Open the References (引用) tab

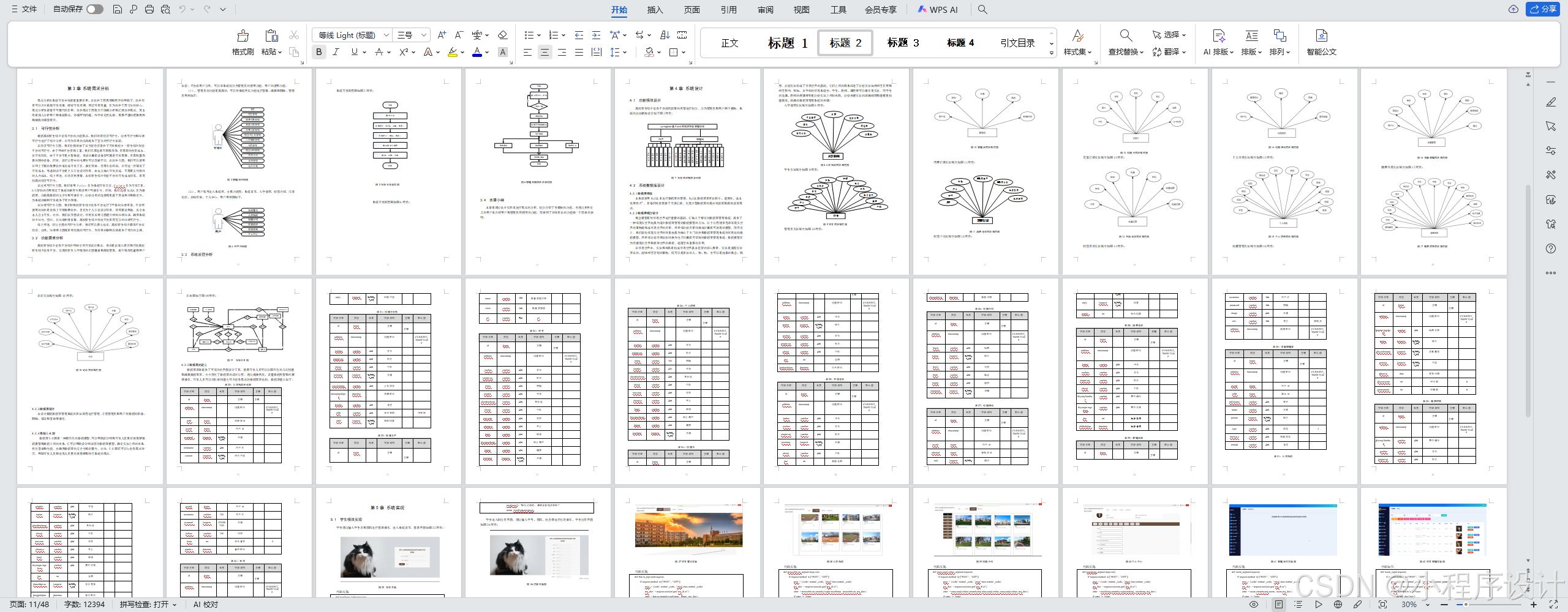[728, 9]
